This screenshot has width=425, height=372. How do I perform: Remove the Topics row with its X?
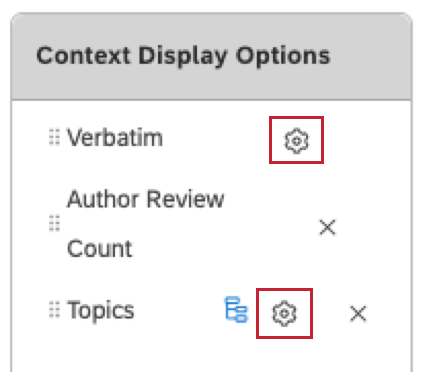pos(358,314)
